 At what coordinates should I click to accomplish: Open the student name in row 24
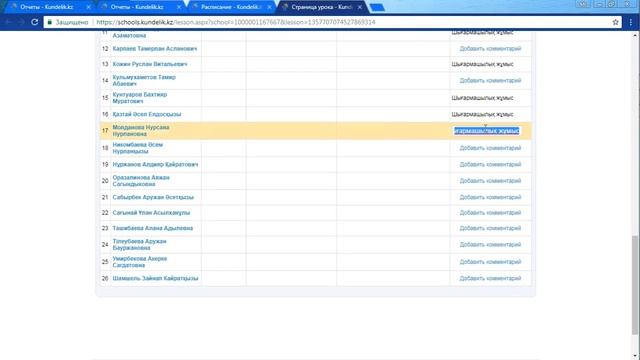(x=140, y=244)
